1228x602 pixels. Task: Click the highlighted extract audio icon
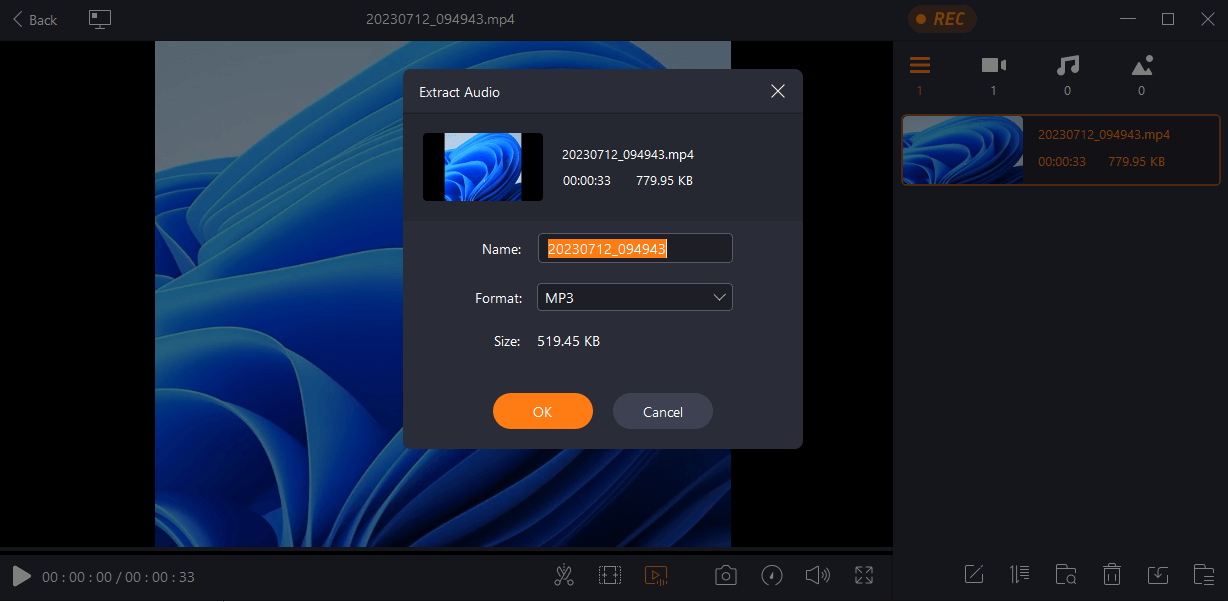click(656, 575)
